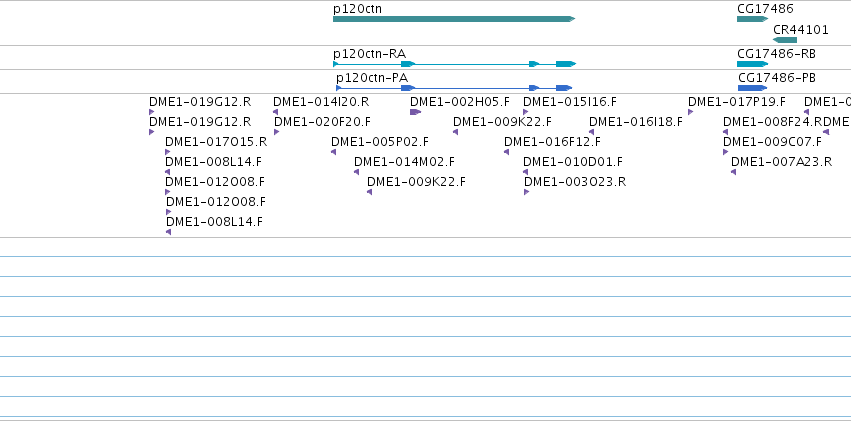Click the DME1-020F20.F feature label

[322, 122]
